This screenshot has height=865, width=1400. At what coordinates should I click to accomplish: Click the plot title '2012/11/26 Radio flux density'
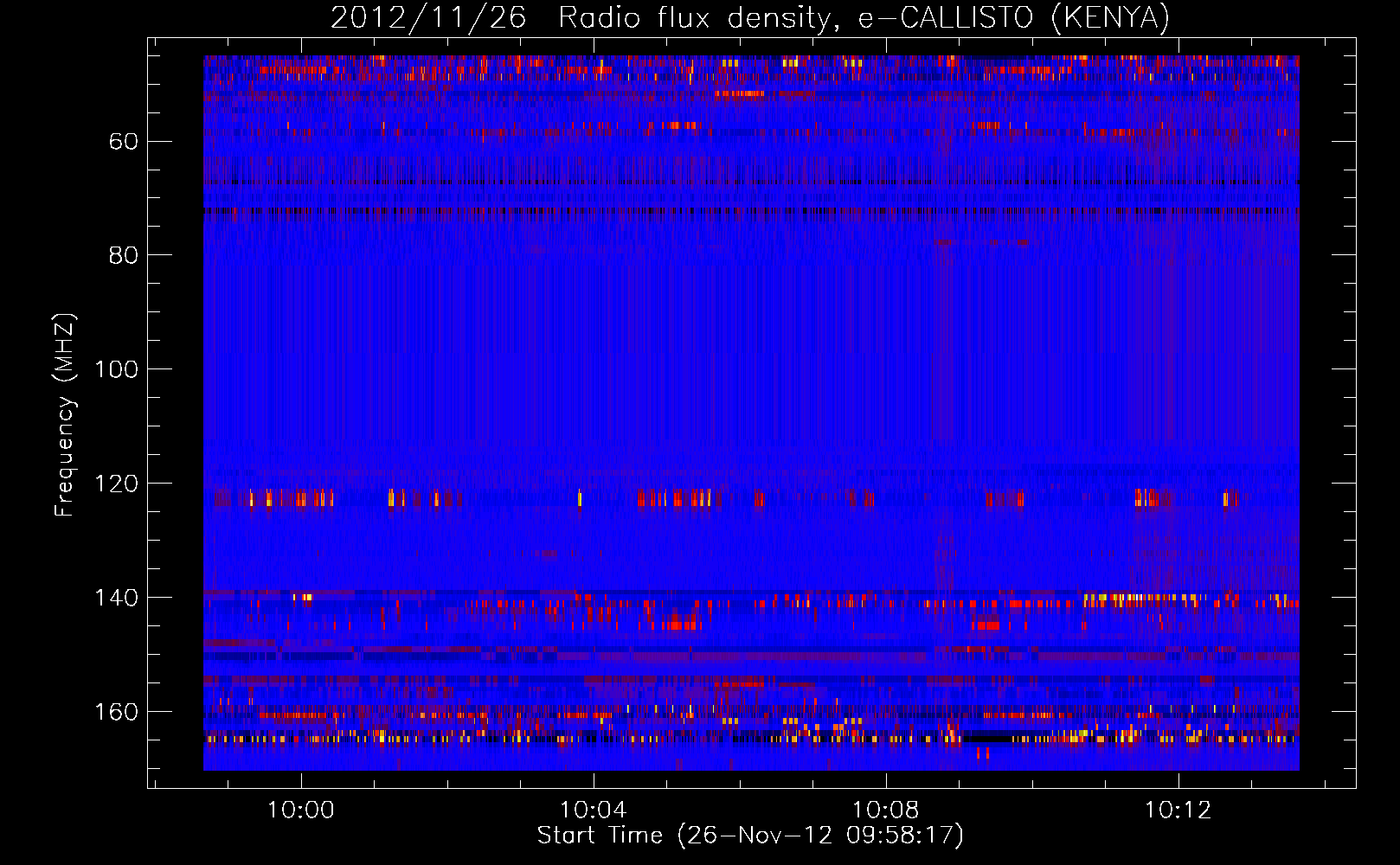tap(750, 18)
